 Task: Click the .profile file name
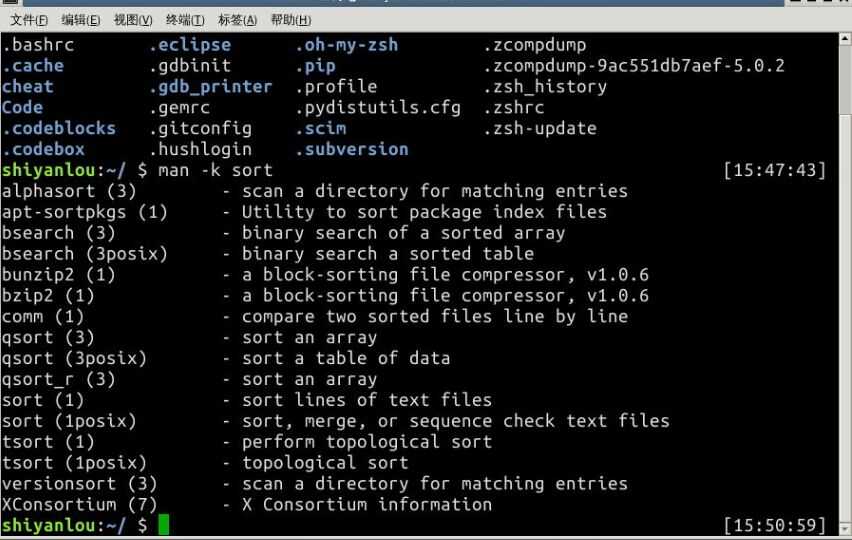[x=336, y=86]
